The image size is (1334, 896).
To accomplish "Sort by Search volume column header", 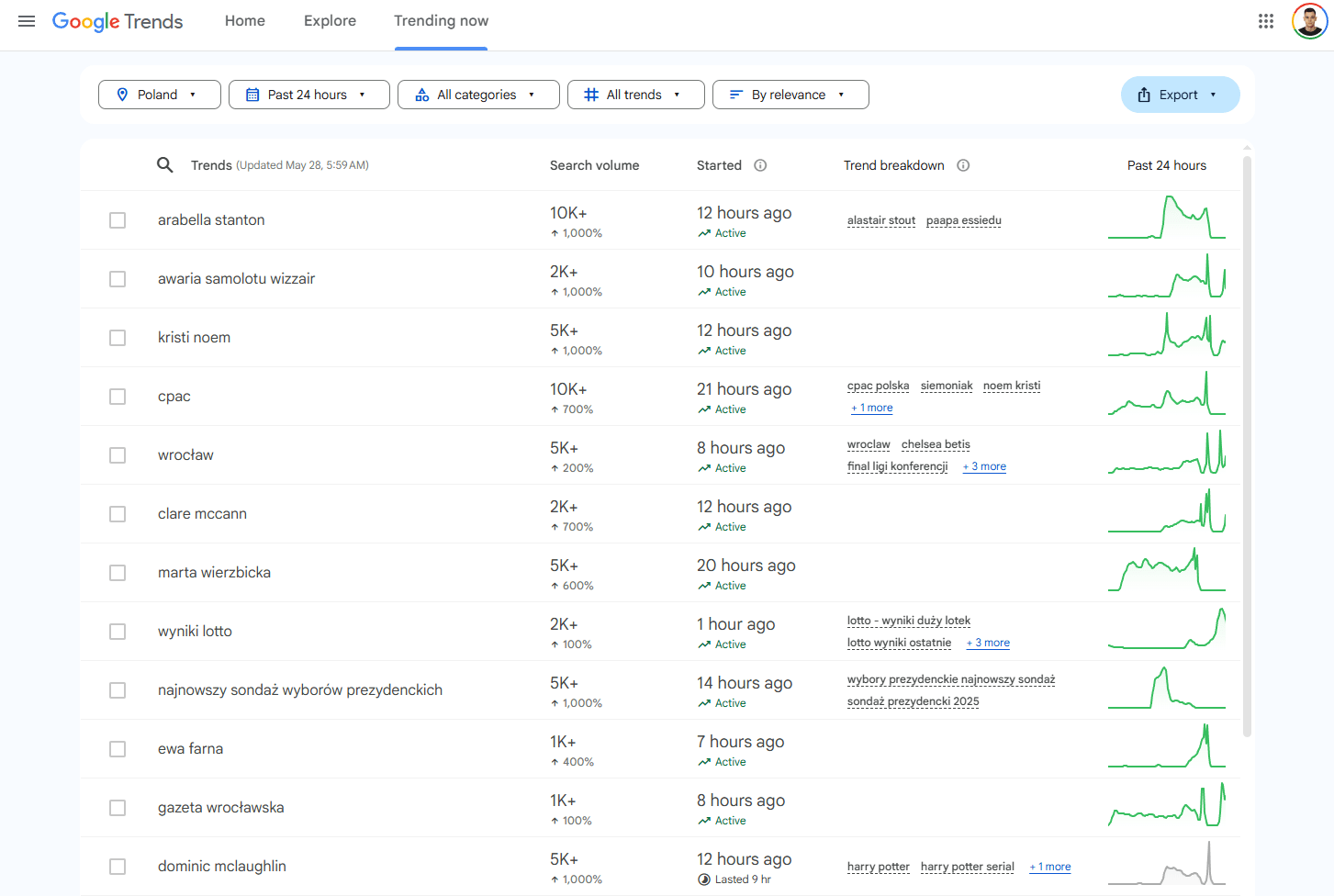I will pos(595,165).
